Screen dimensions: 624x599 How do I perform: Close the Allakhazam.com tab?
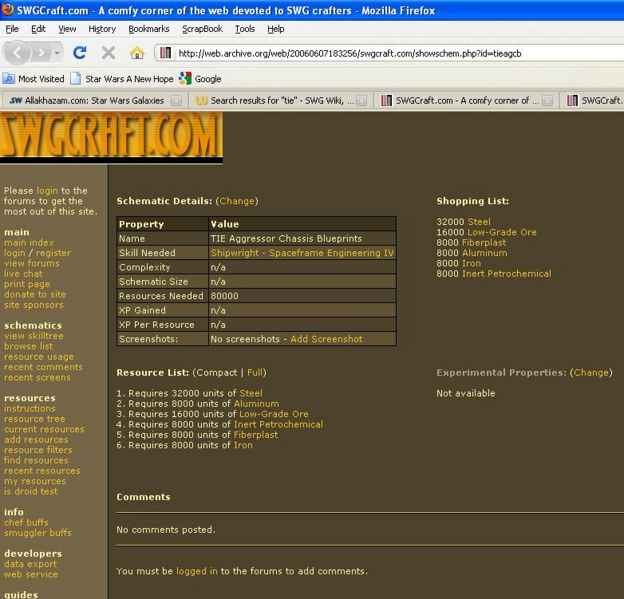click(x=177, y=101)
